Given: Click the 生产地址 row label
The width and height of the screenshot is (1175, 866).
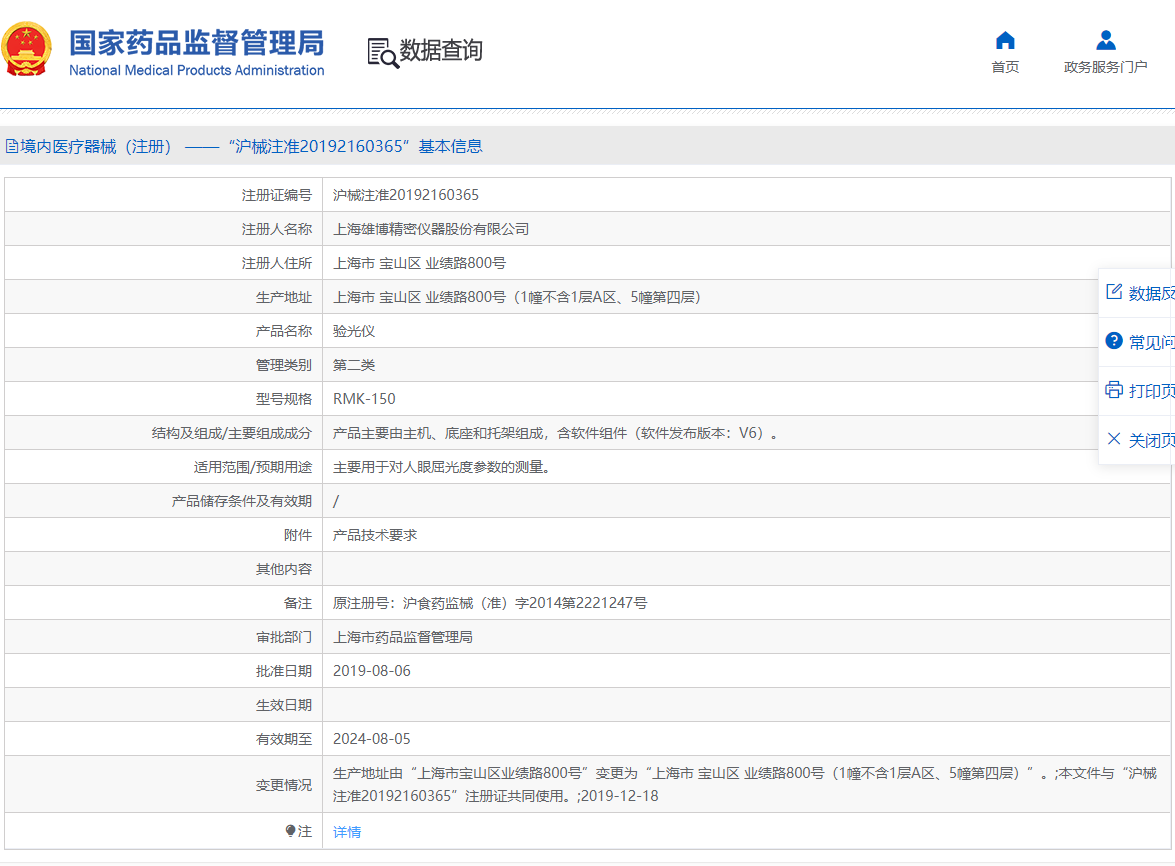Looking at the screenshot, I should 283,297.
